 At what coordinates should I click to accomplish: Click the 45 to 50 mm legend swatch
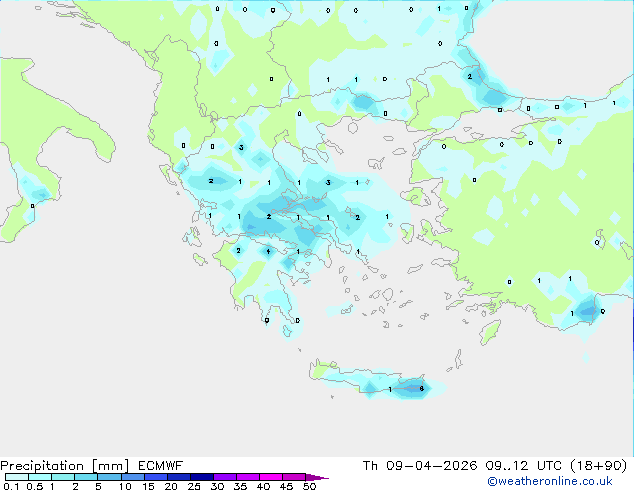[x=294, y=477]
